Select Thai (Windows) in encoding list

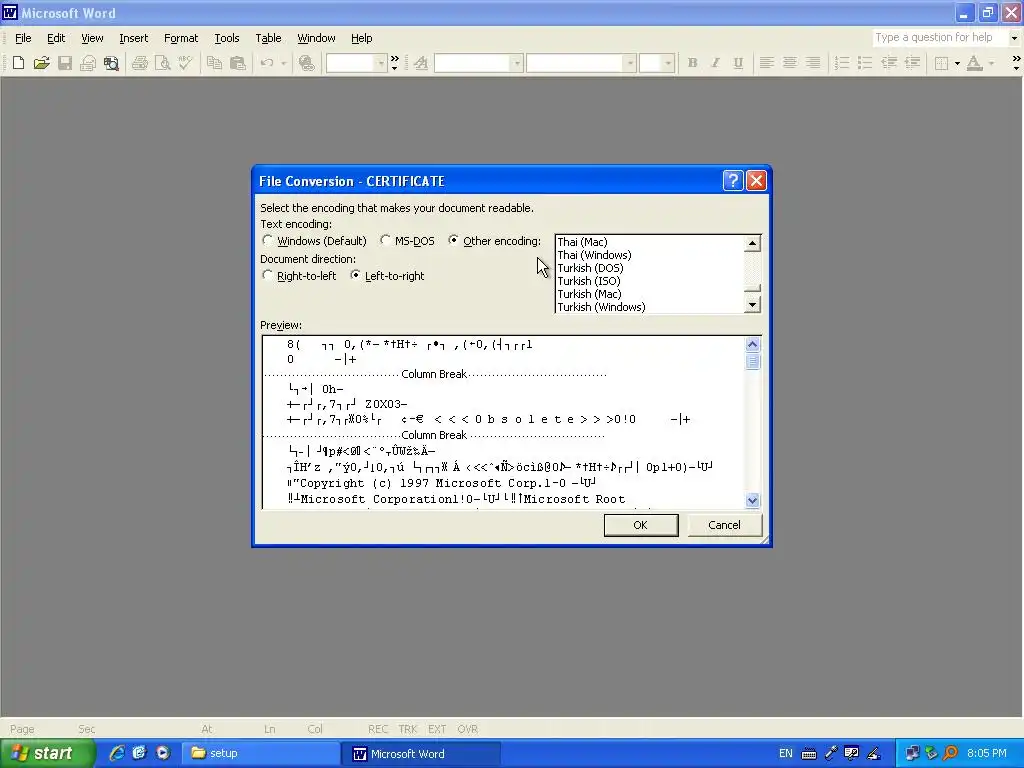click(x=594, y=255)
